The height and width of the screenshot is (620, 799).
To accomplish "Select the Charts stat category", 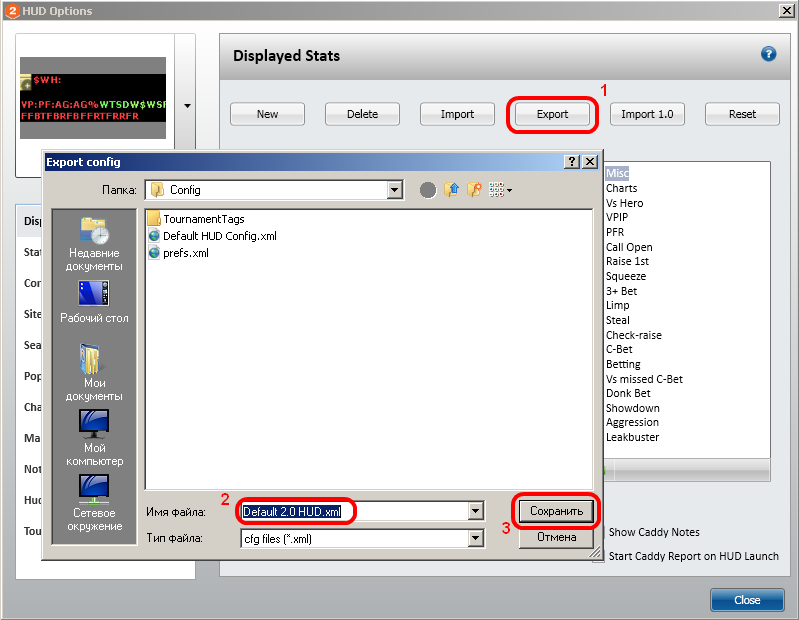I will tap(621, 188).
